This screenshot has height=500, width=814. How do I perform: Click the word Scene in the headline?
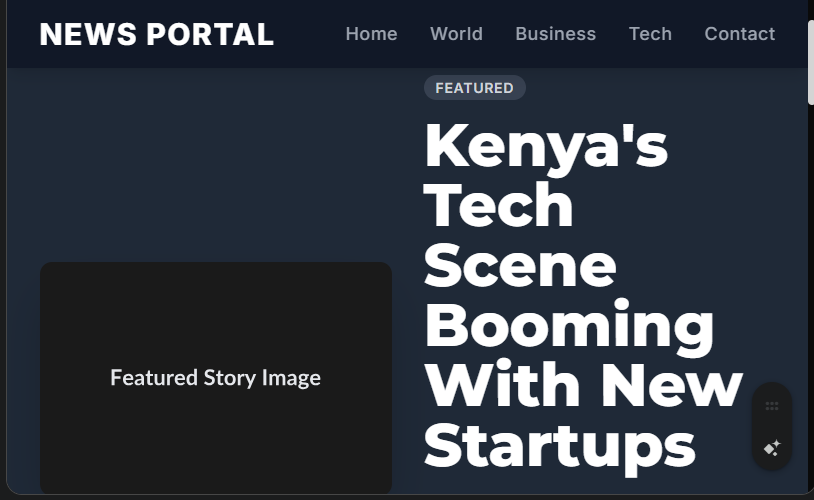coord(520,265)
